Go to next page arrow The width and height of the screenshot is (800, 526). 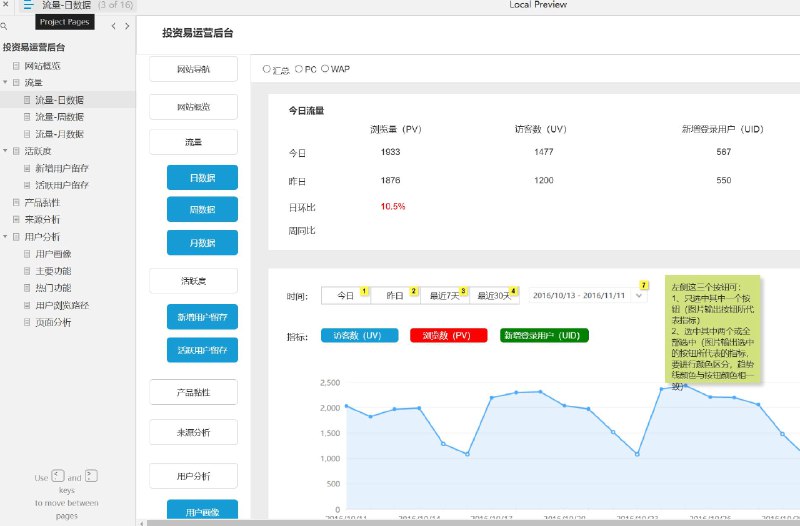[127, 26]
